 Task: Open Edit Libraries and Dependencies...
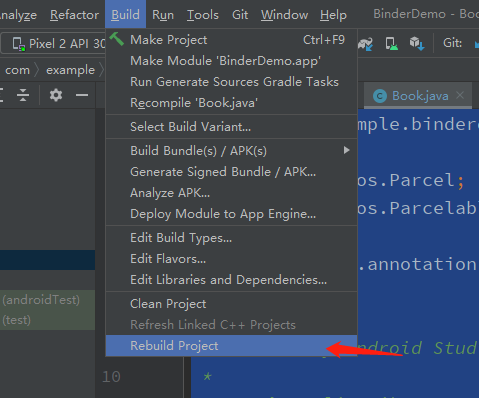231,280
